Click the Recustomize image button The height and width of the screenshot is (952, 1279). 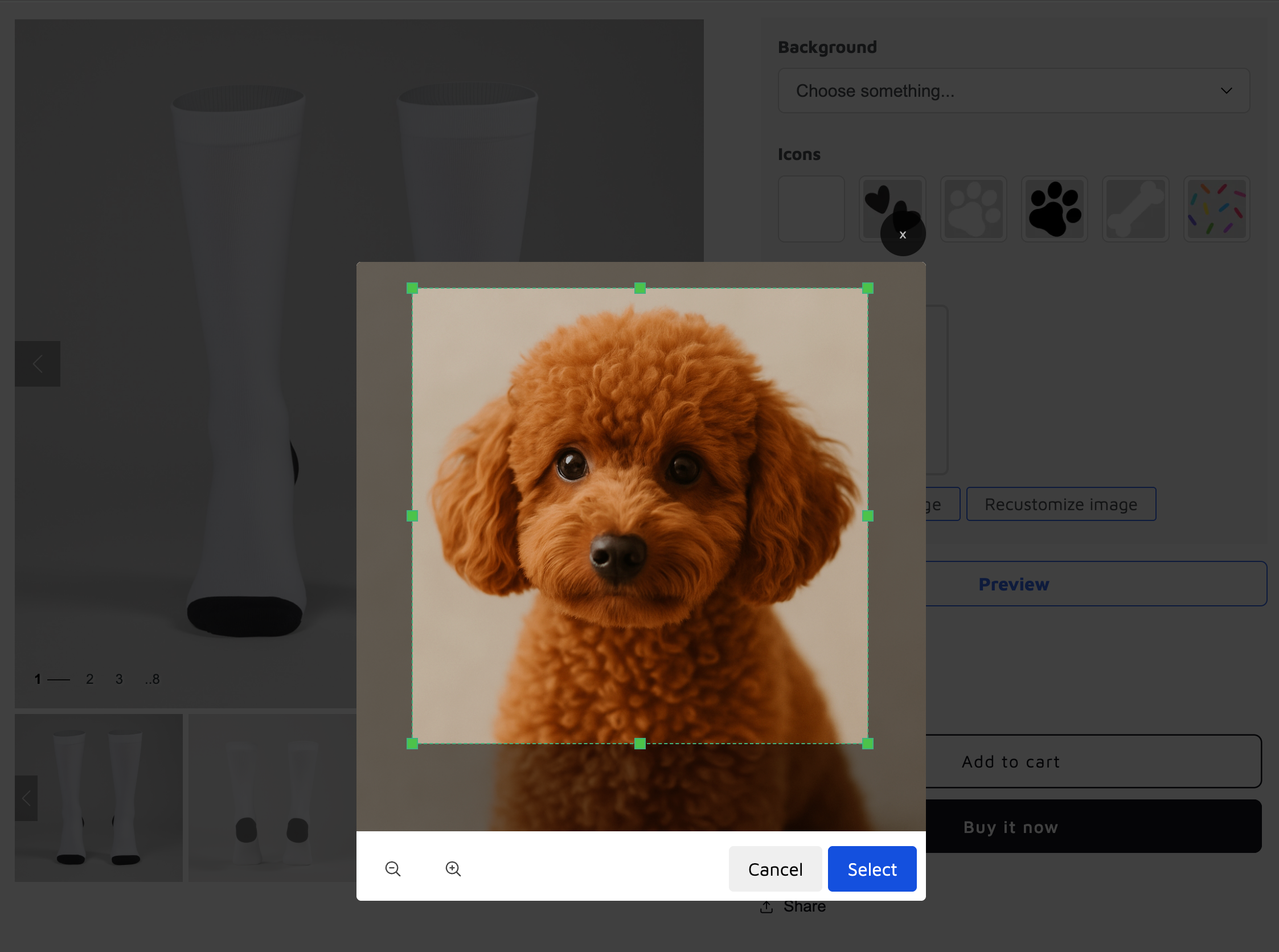click(x=1060, y=504)
